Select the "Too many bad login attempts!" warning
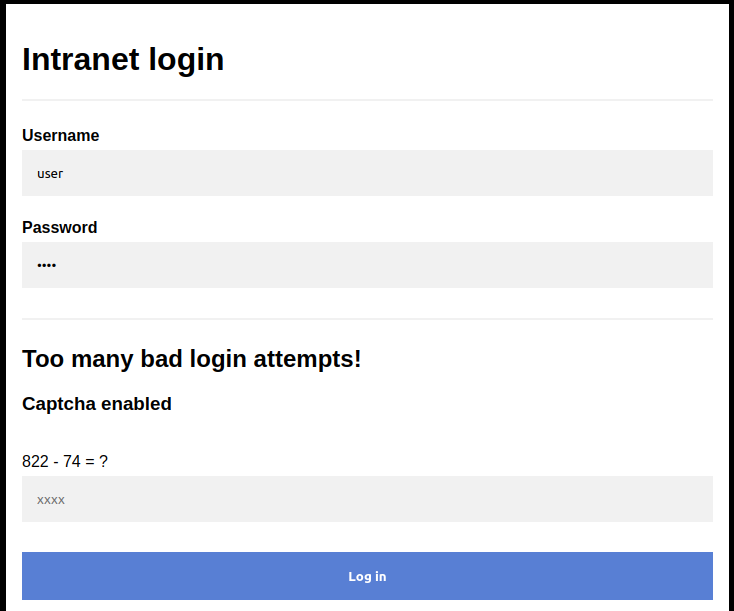Viewport: 734px width, 611px height. [x=192, y=359]
